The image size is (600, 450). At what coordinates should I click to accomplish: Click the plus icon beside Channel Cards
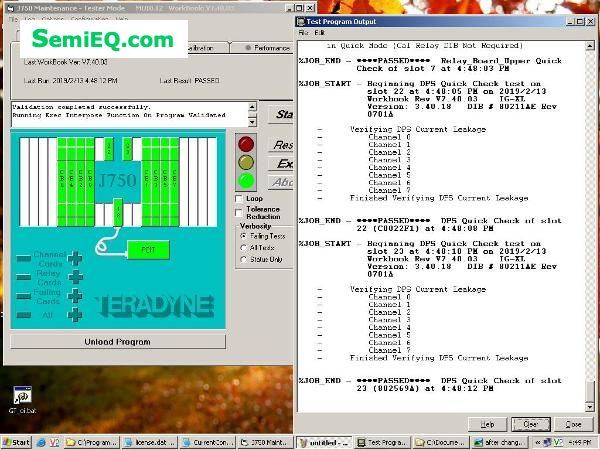tap(75, 259)
